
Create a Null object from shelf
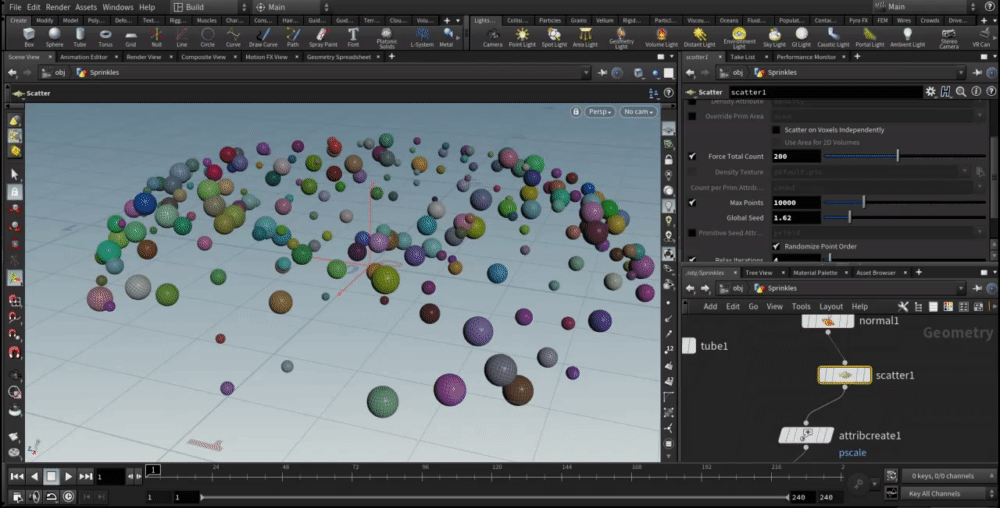(x=156, y=38)
